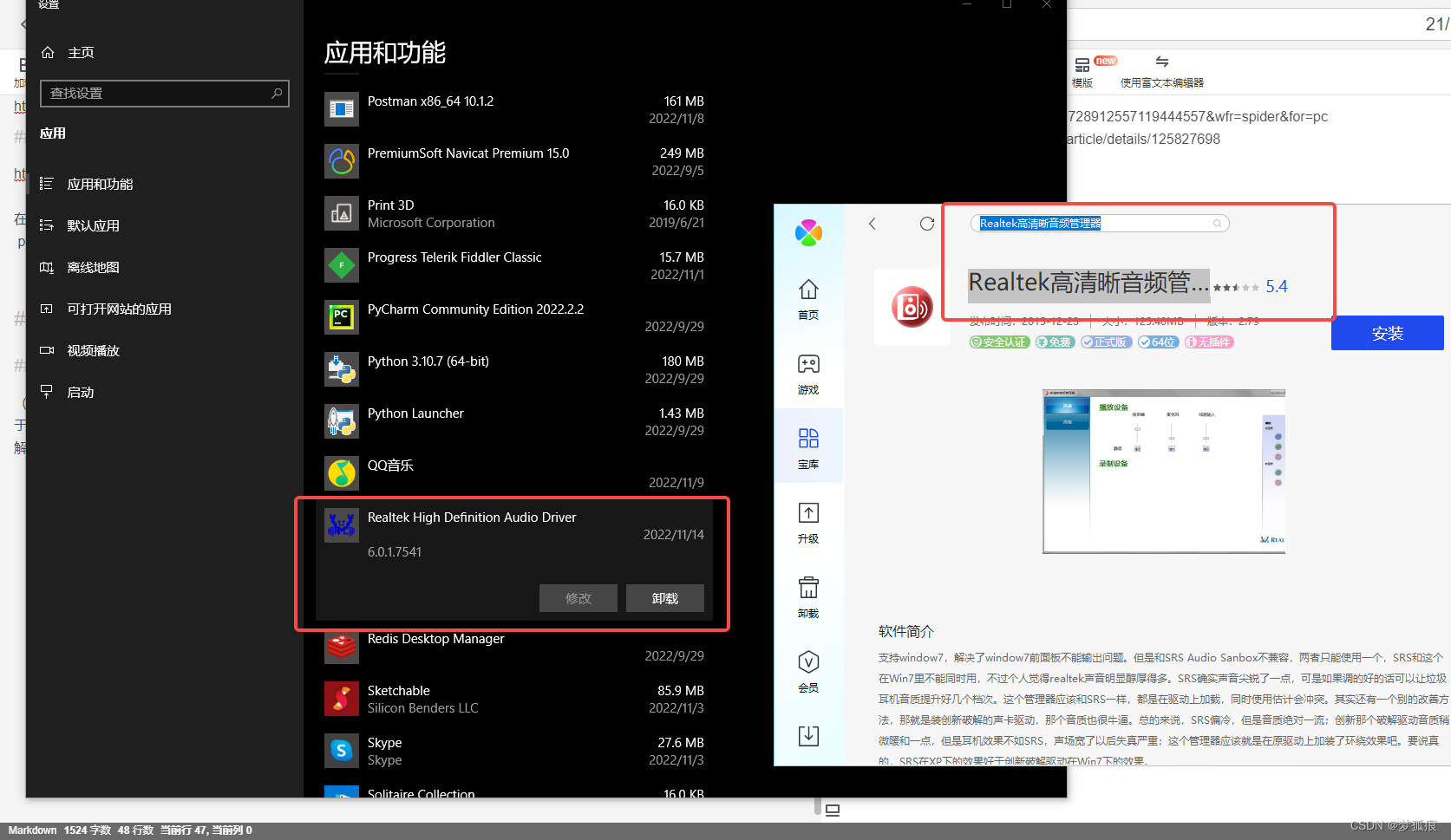Select the Postman x86_64 10.1.2 entry

514,109
